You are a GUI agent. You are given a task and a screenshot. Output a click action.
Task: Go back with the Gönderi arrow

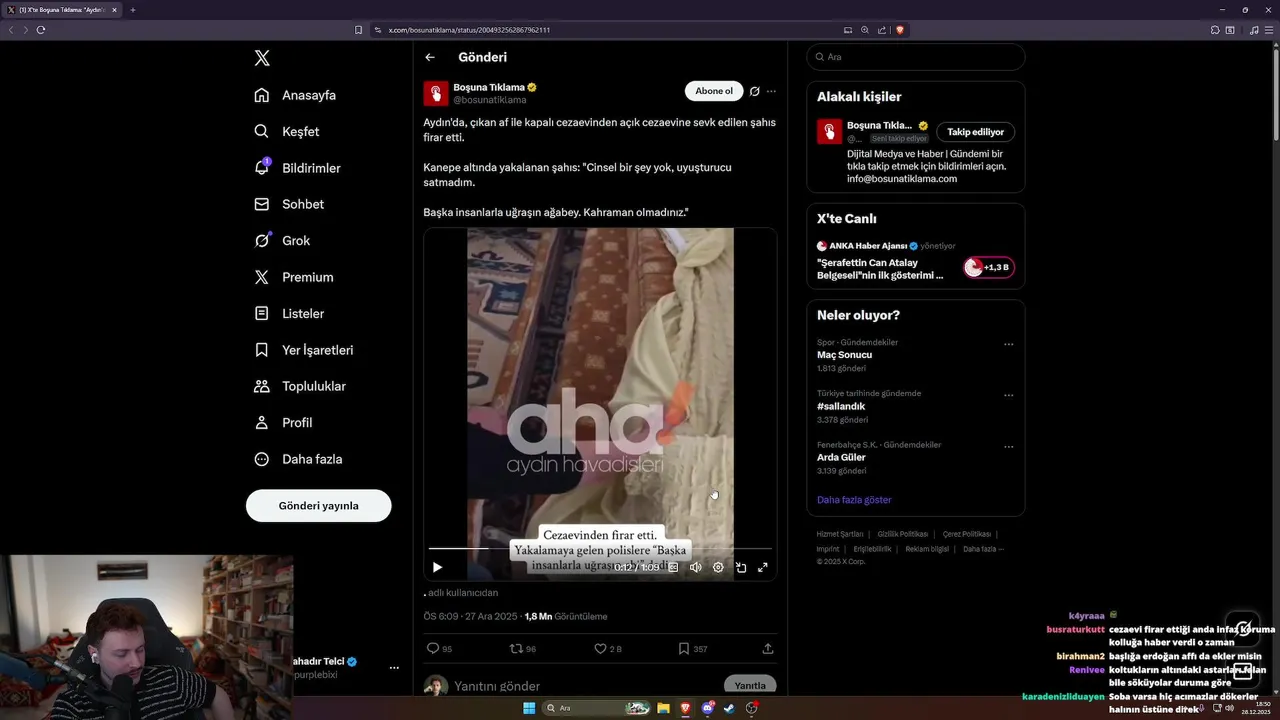(430, 57)
